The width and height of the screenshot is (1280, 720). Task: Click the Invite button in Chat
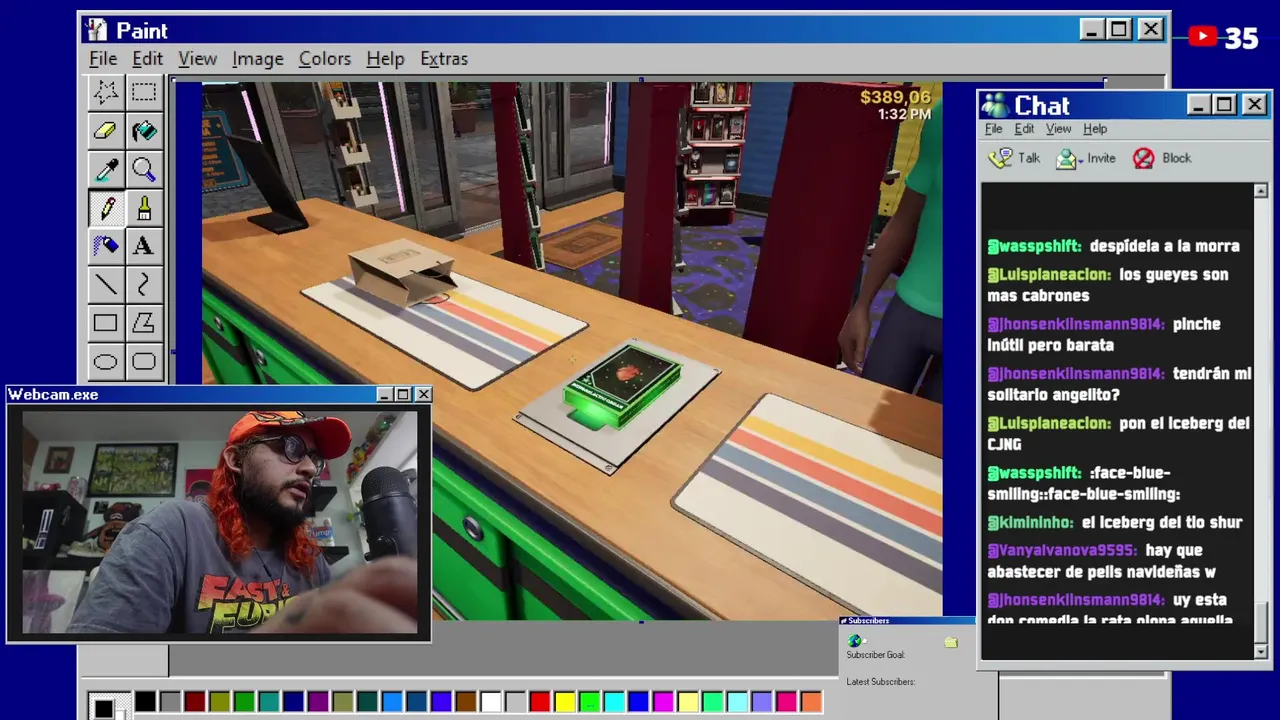click(1085, 158)
